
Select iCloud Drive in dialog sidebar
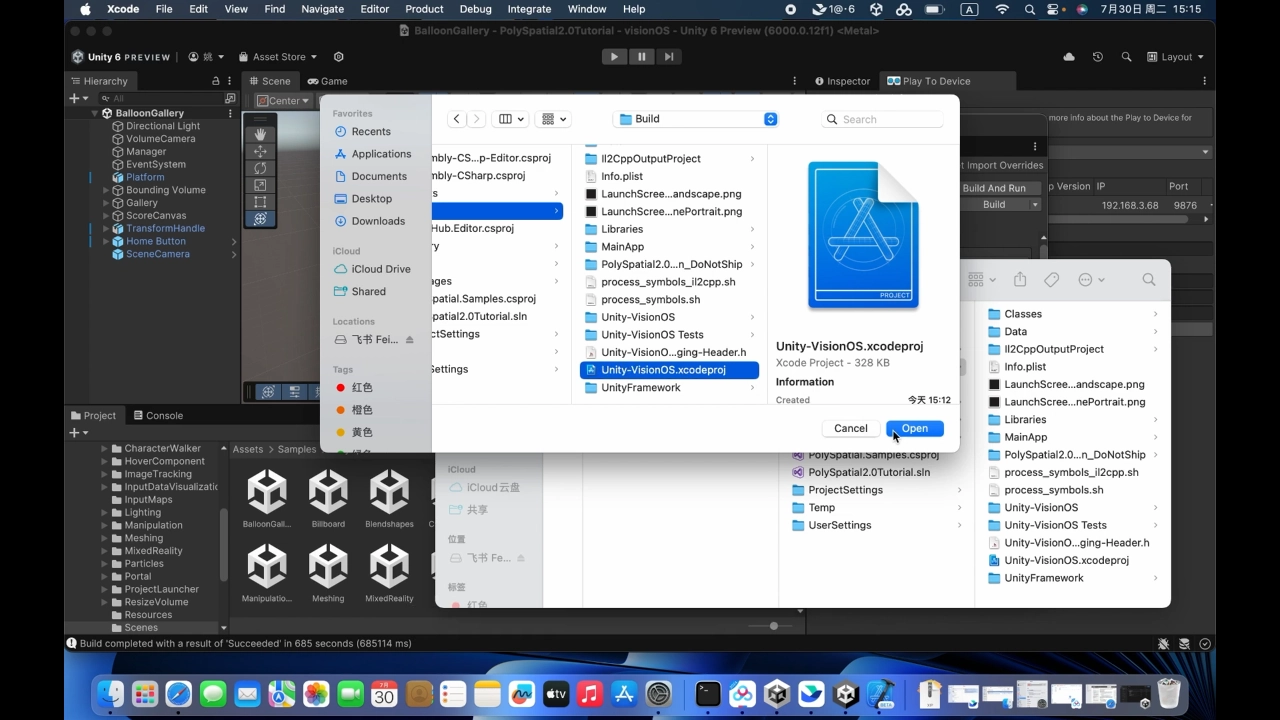pyautogui.click(x=372, y=269)
